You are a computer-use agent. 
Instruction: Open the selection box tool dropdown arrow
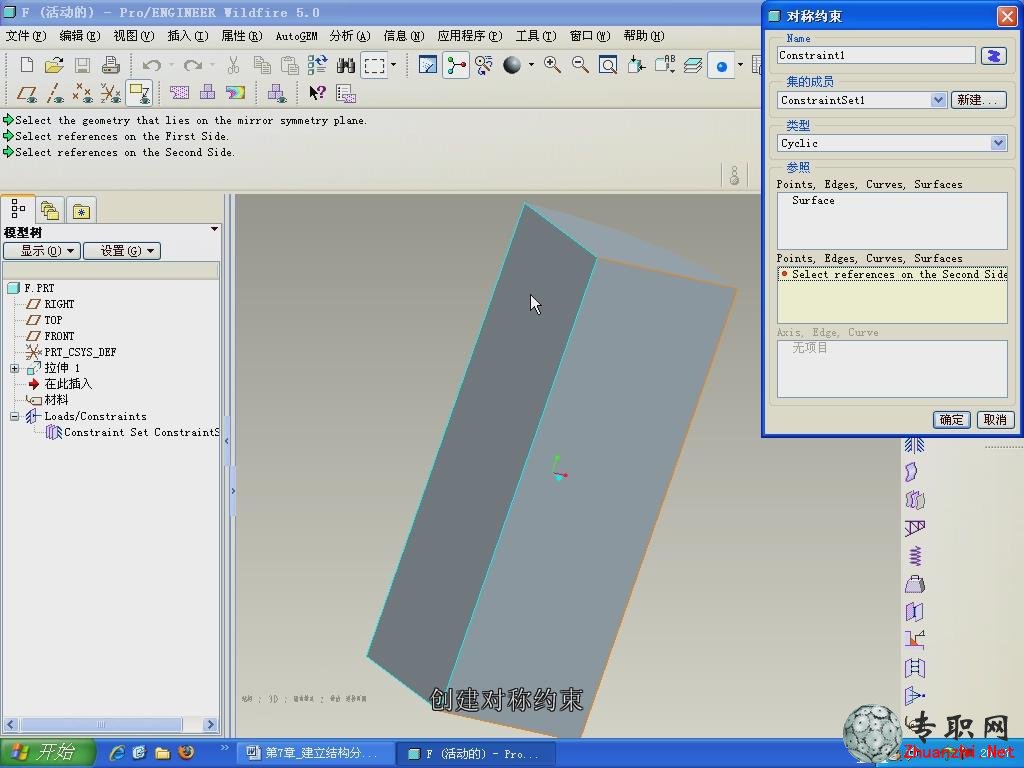[393, 65]
